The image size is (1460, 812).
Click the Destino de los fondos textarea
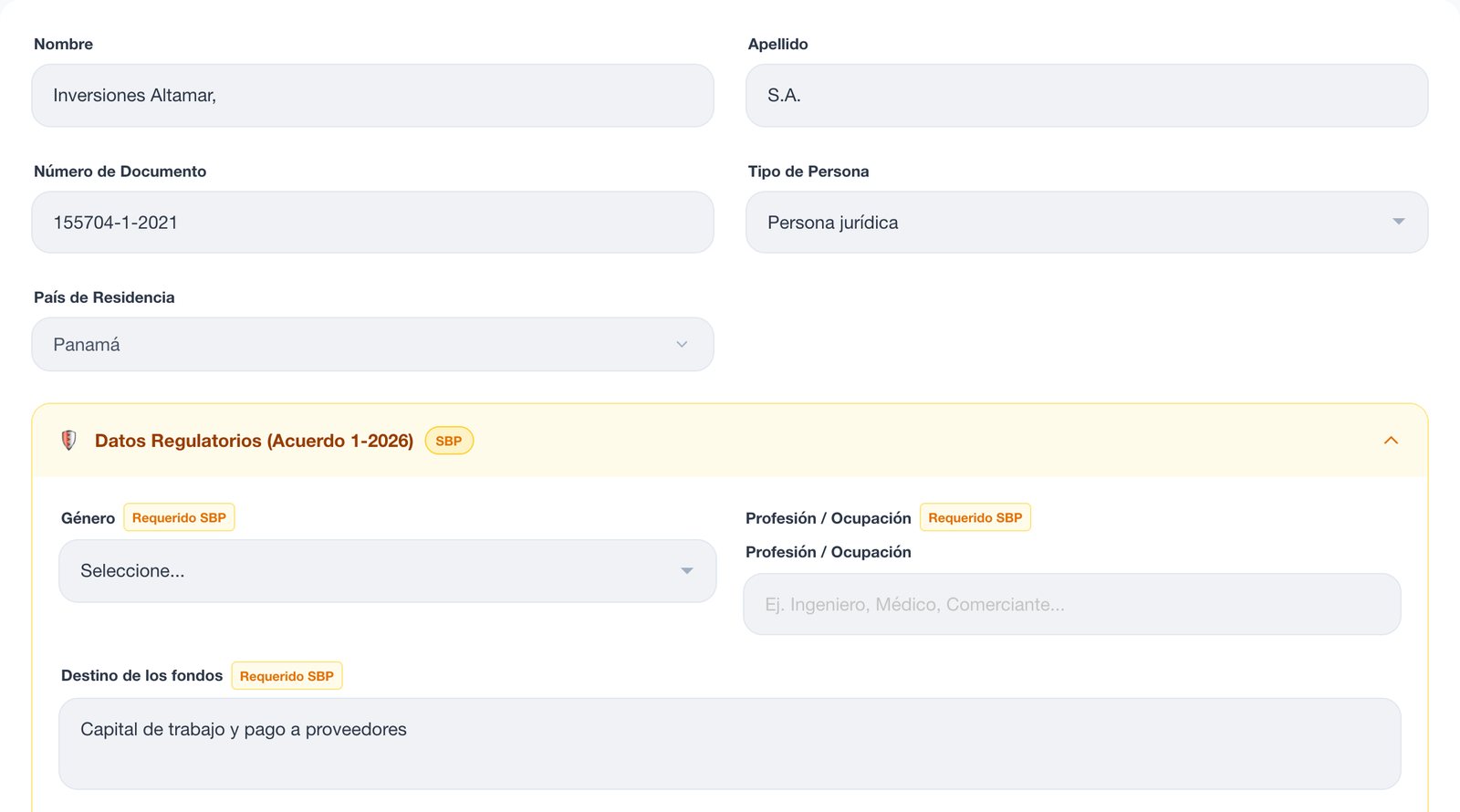tap(730, 744)
